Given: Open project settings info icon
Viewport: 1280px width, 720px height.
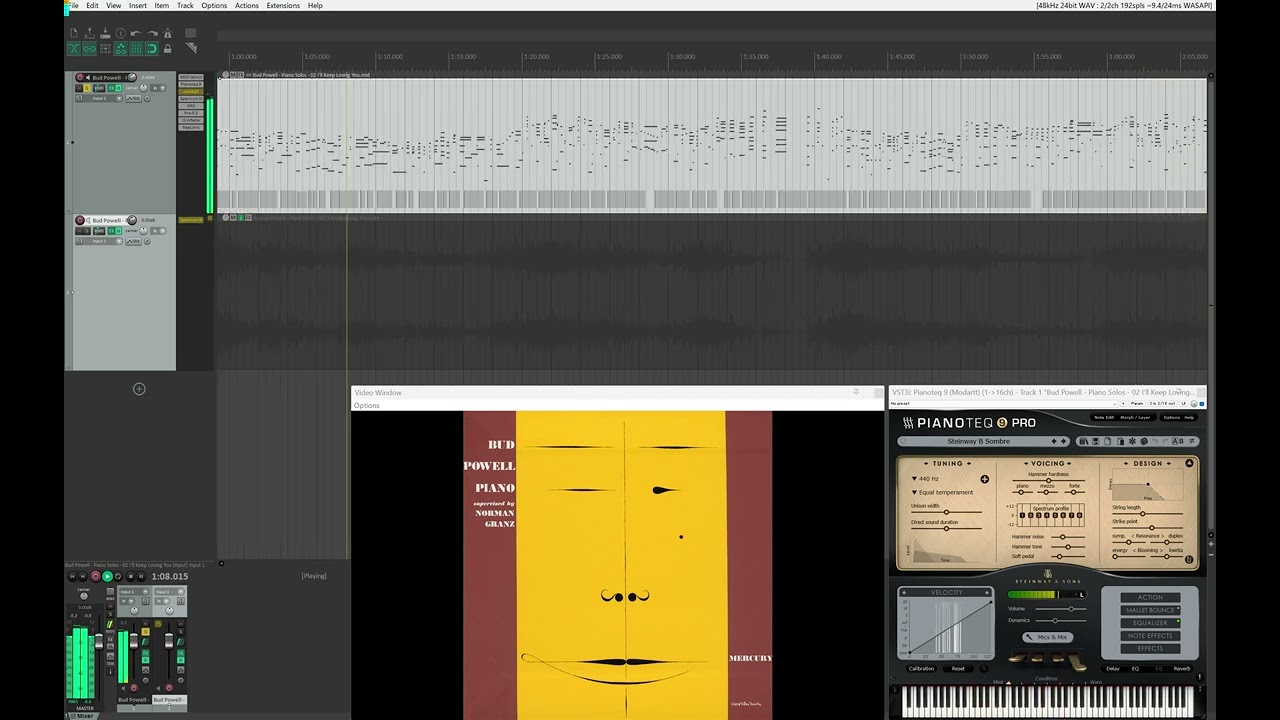Looking at the screenshot, I should [x=120, y=33].
